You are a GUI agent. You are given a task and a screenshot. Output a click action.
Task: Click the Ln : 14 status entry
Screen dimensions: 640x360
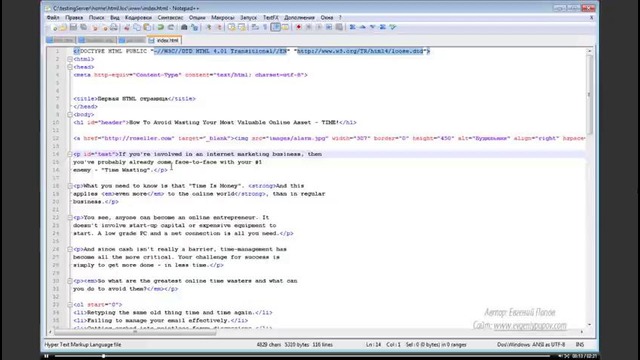(x=373, y=345)
